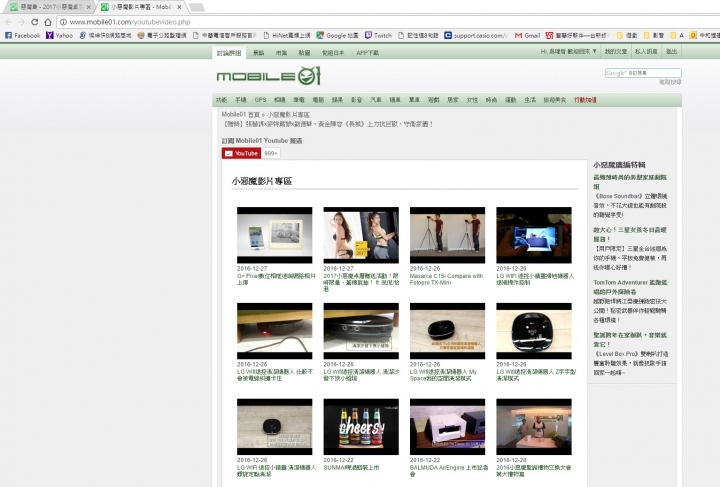Screen dimensions: 720x487
Task: Open the 旅遊美食 category in green menu
Action: click(555, 100)
